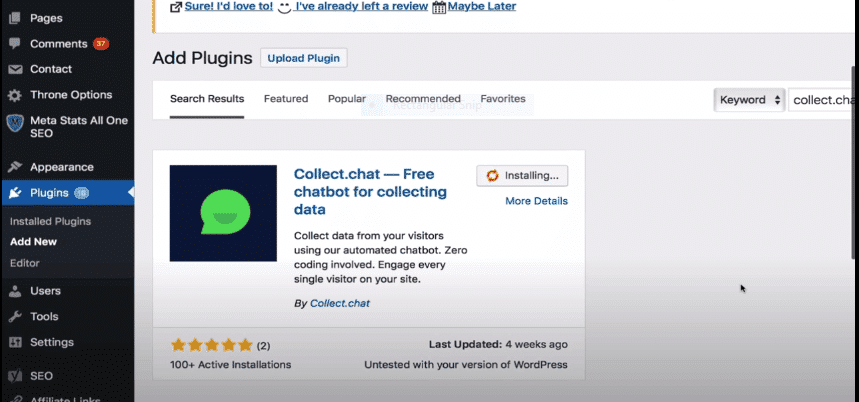Click the Upload Plugin button

coord(303,58)
